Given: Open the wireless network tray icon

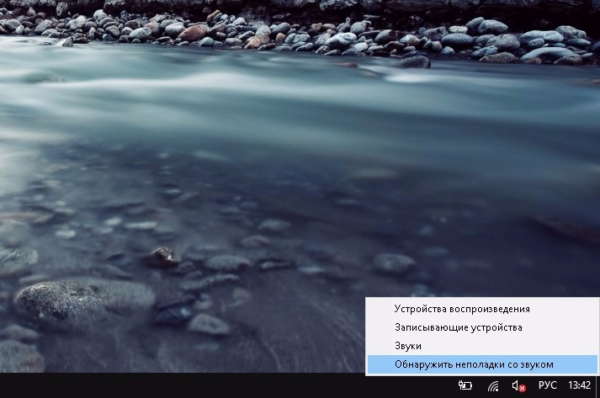Looking at the screenshot, I should coord(493,386).
